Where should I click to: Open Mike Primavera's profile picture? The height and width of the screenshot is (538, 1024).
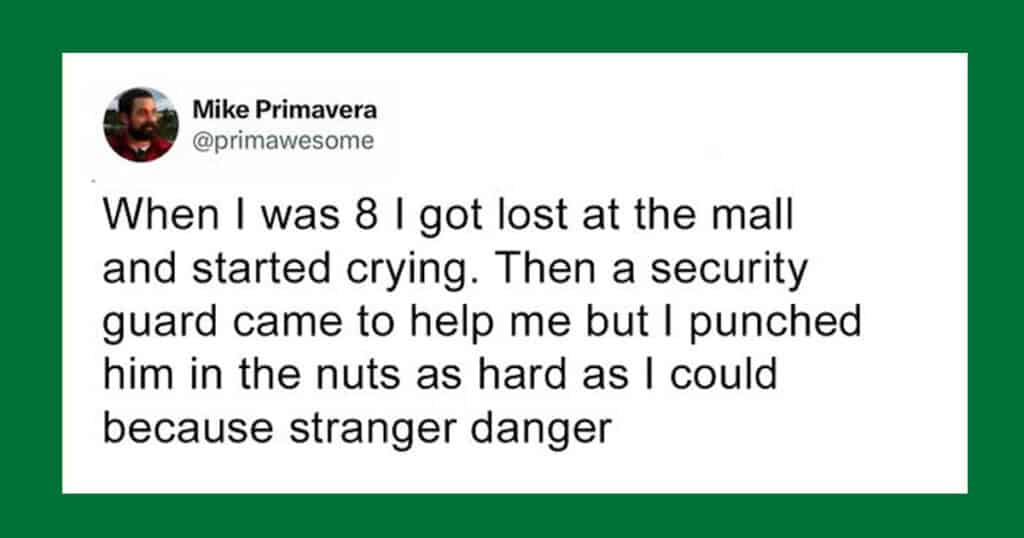tap(141, 125)
